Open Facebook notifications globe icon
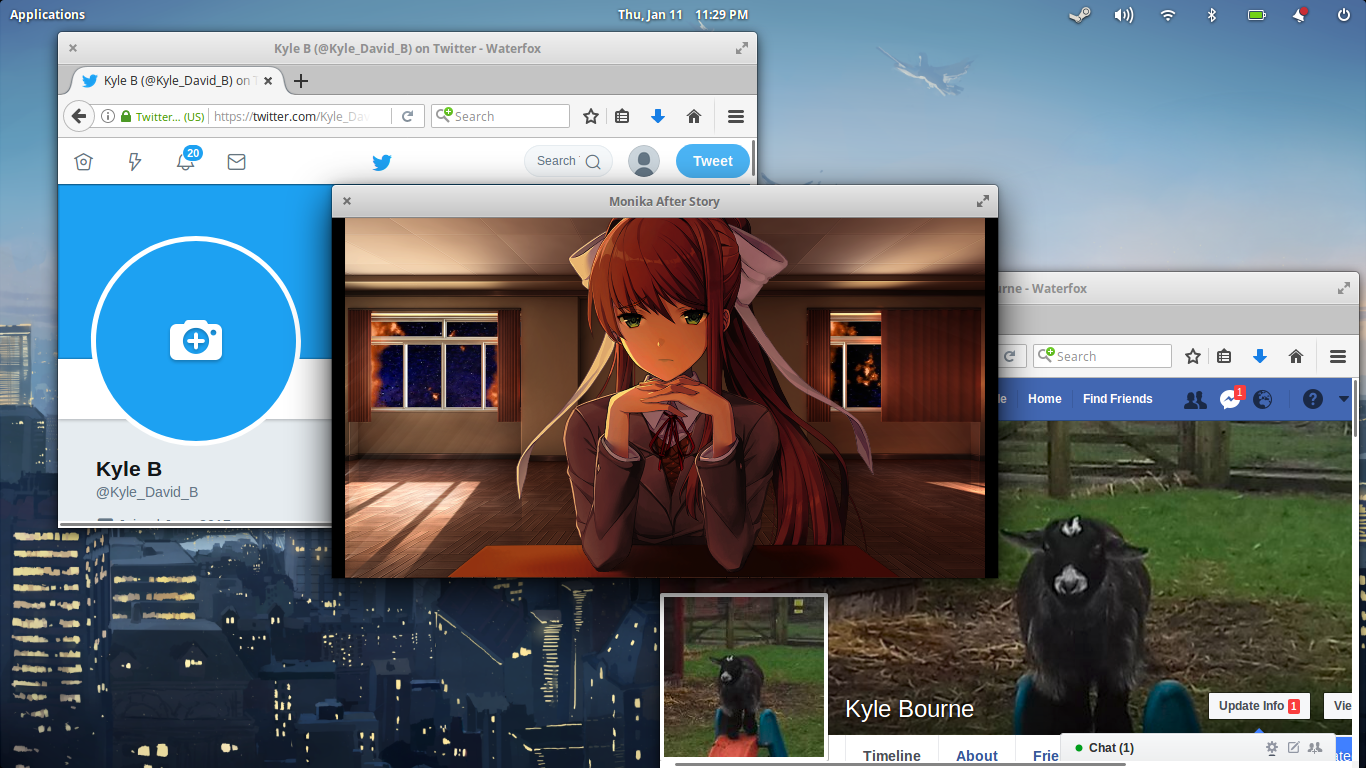 [1264, 399]
